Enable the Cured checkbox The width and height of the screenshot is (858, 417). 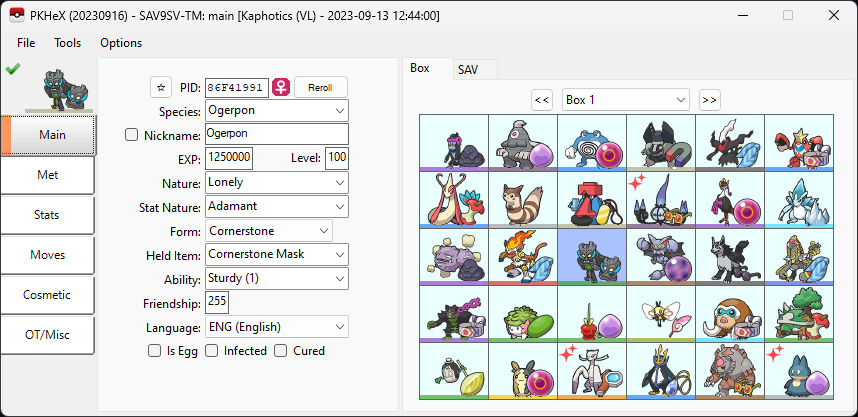(281, 350)
